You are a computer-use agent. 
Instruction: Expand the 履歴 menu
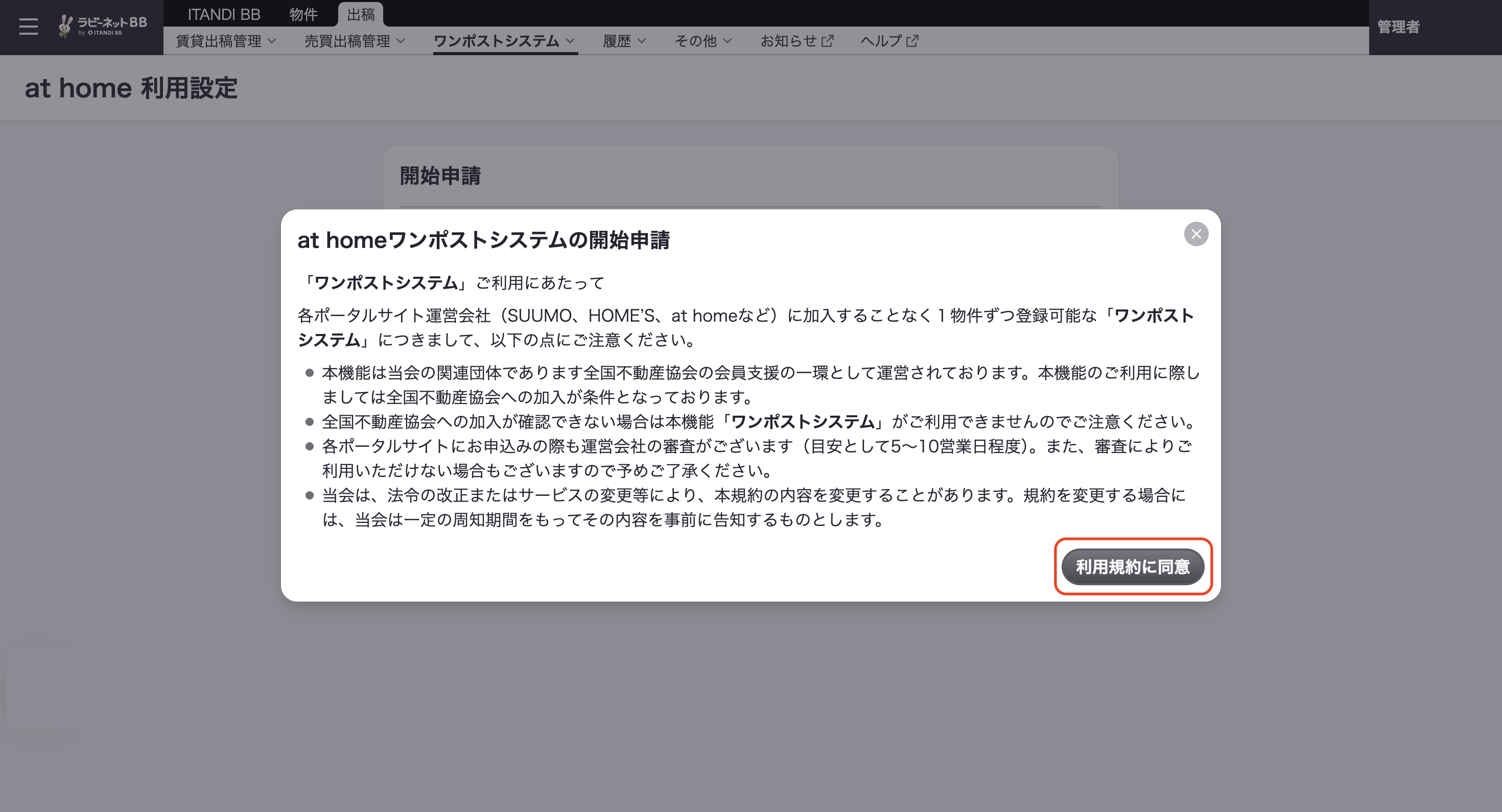coord(624,41)
